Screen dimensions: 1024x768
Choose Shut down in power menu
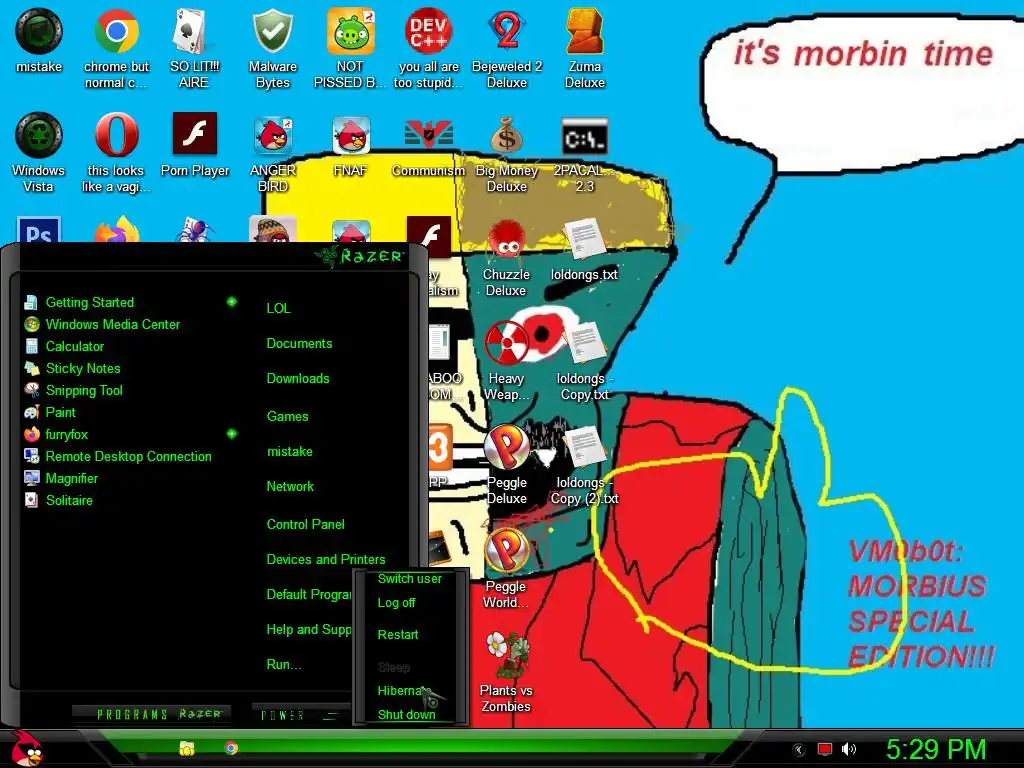click(x=406, y=714)
